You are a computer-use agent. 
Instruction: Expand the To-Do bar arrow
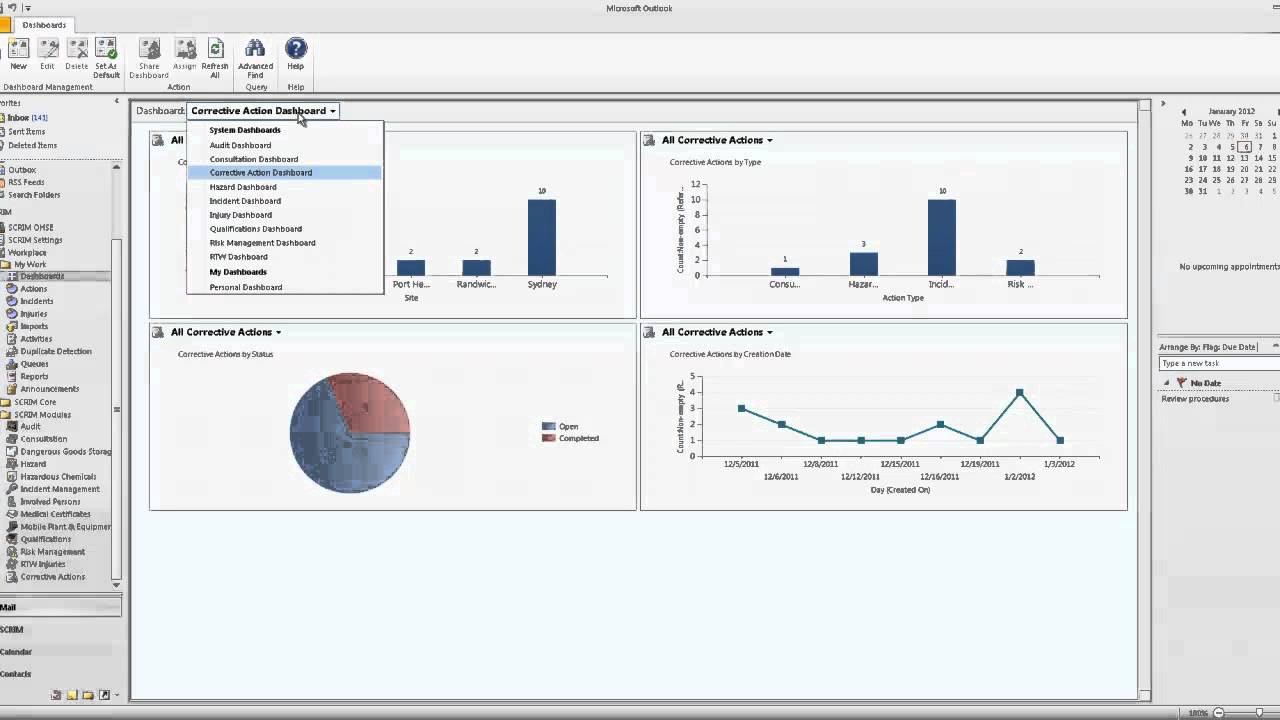point(1162,104)
